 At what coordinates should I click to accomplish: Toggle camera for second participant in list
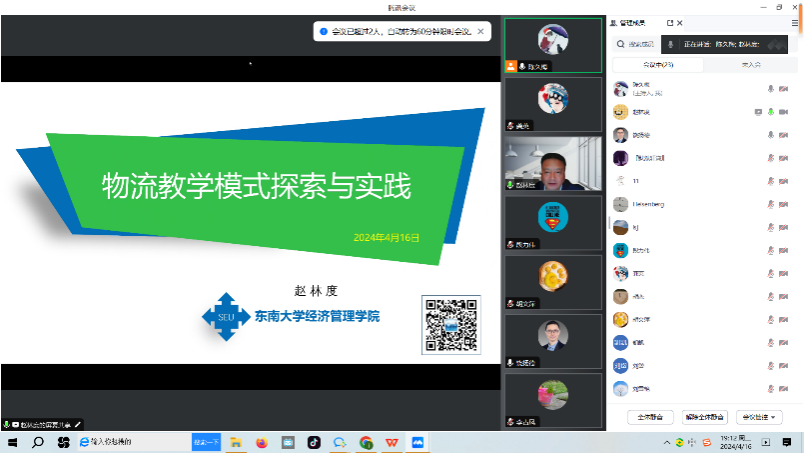point(785,112)
